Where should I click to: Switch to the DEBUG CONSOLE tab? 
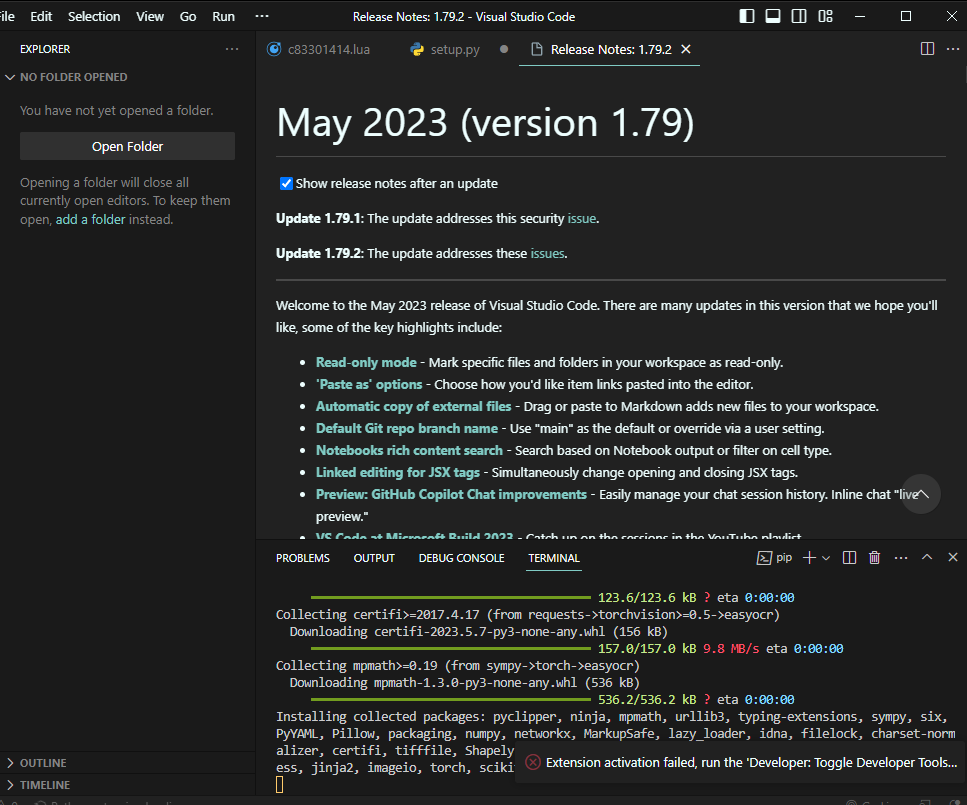point(461,558)
